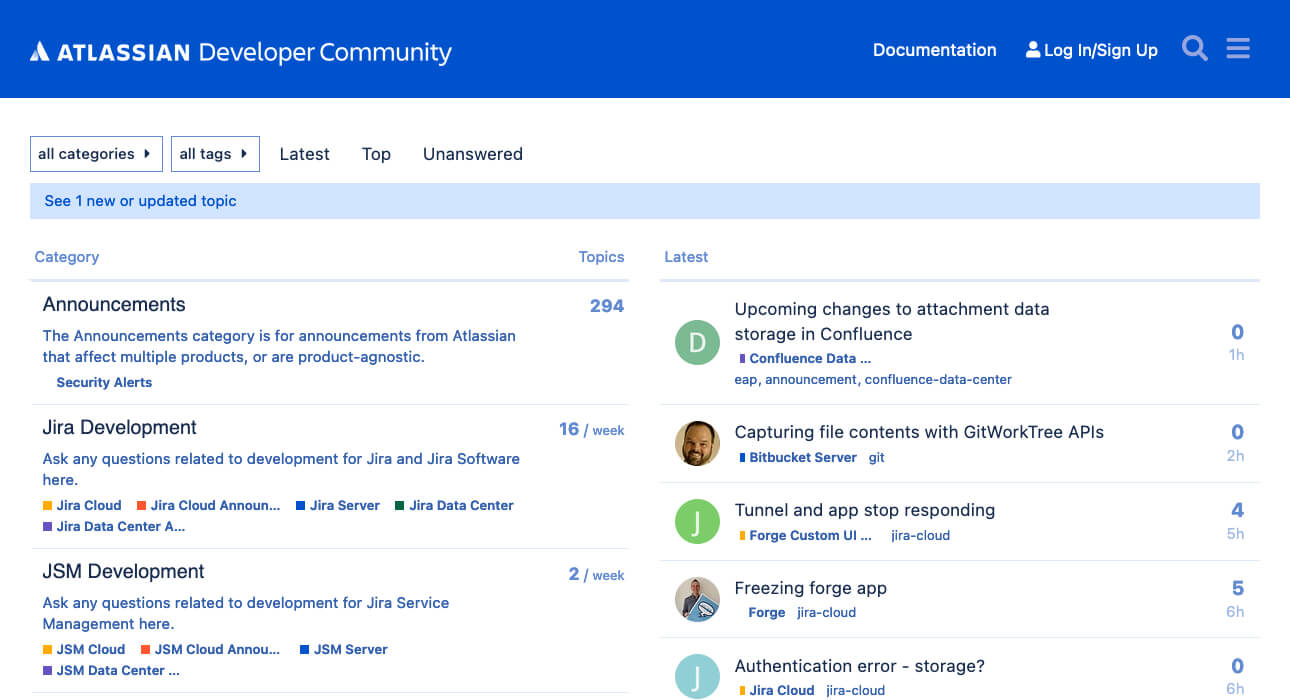
Task: Open the hamburger menu
Action: coord(1237,48)
